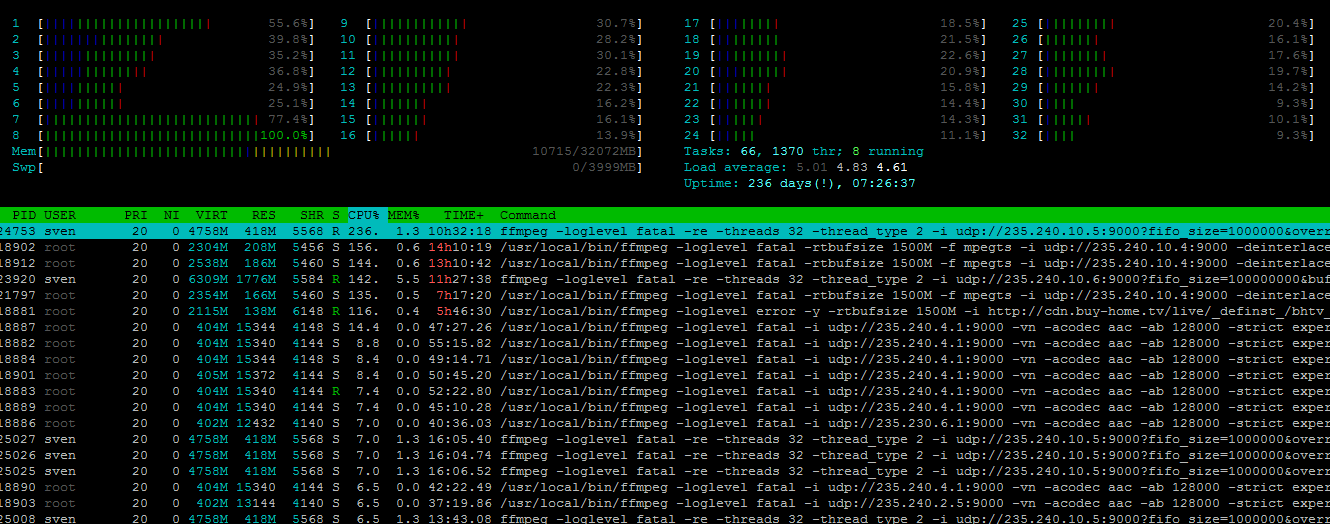Click CPU 25 meter showing 20.4%
The height and width of the screenshot is (524, 1330).
pyautogui.click(x=1162, y=23)
